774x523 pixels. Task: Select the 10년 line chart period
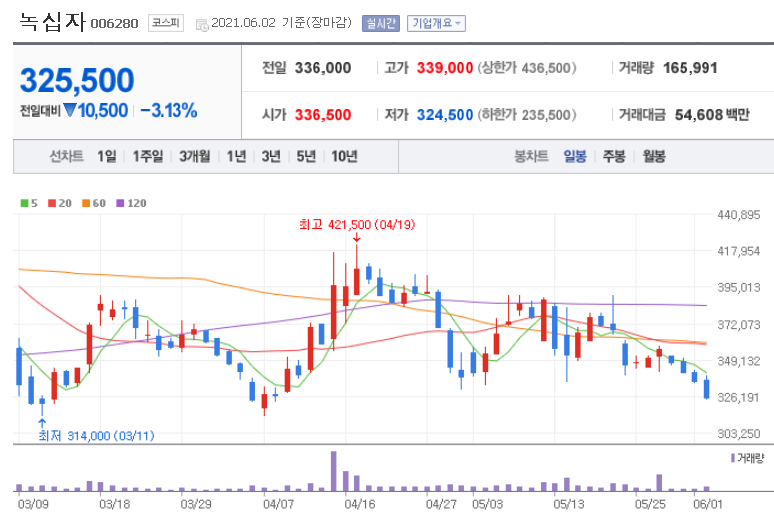click(344, 156)
